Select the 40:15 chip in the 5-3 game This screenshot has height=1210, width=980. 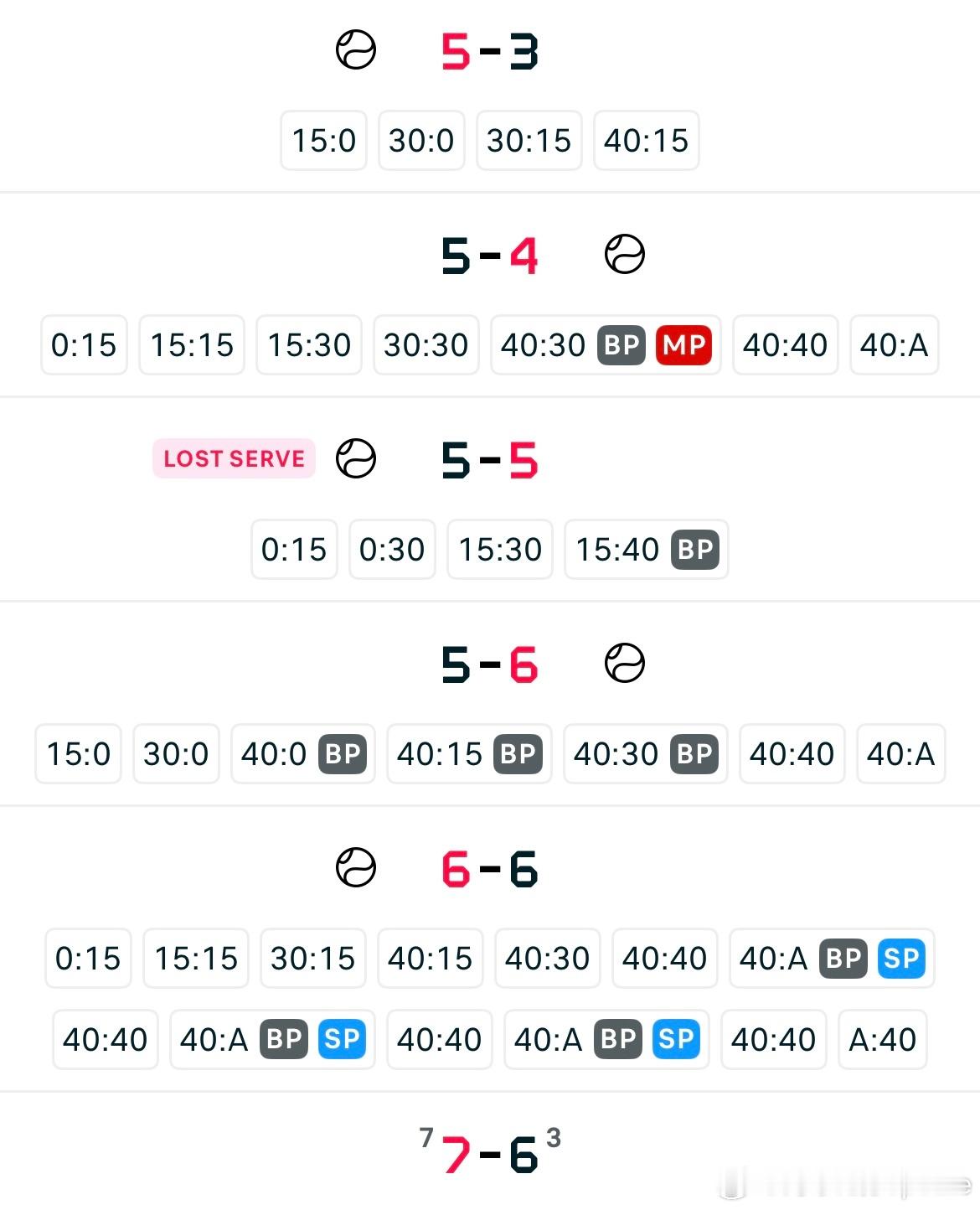646,141
